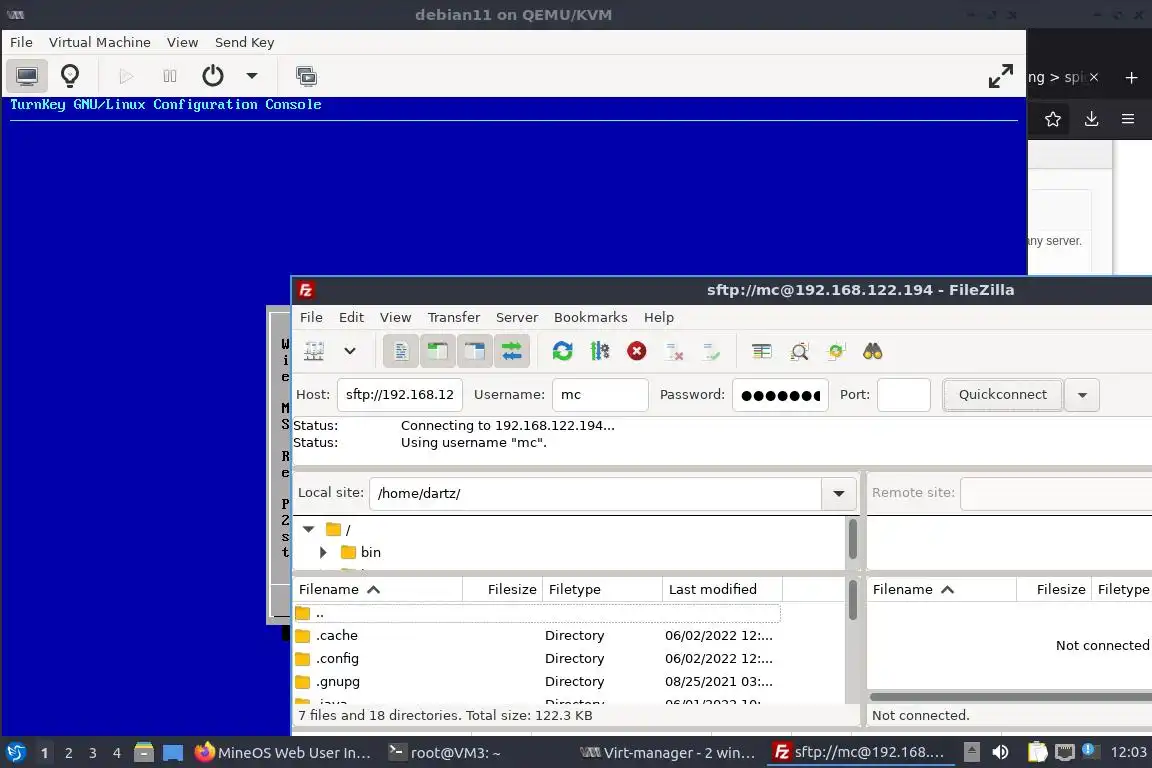Viewport: 1152px width, 768px height.
Task: Open virt-manager File menu
Action: (21, 42)
